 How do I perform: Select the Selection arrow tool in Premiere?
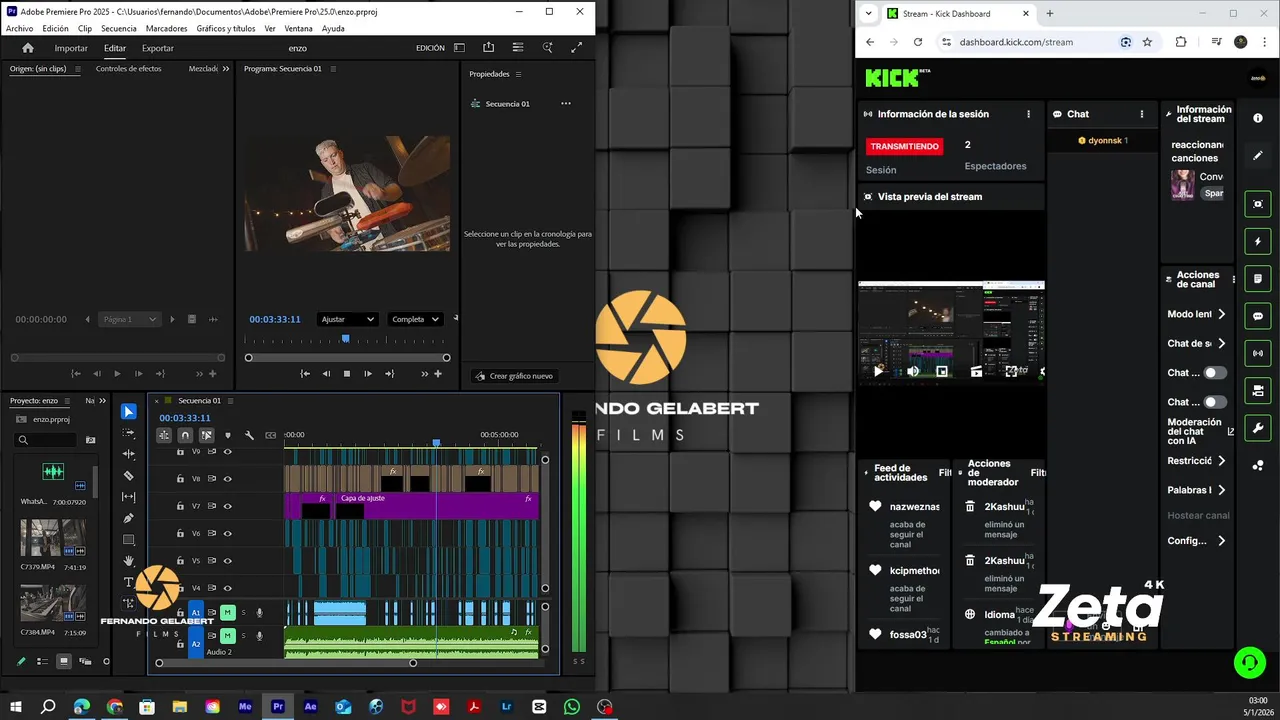(128, 411)
